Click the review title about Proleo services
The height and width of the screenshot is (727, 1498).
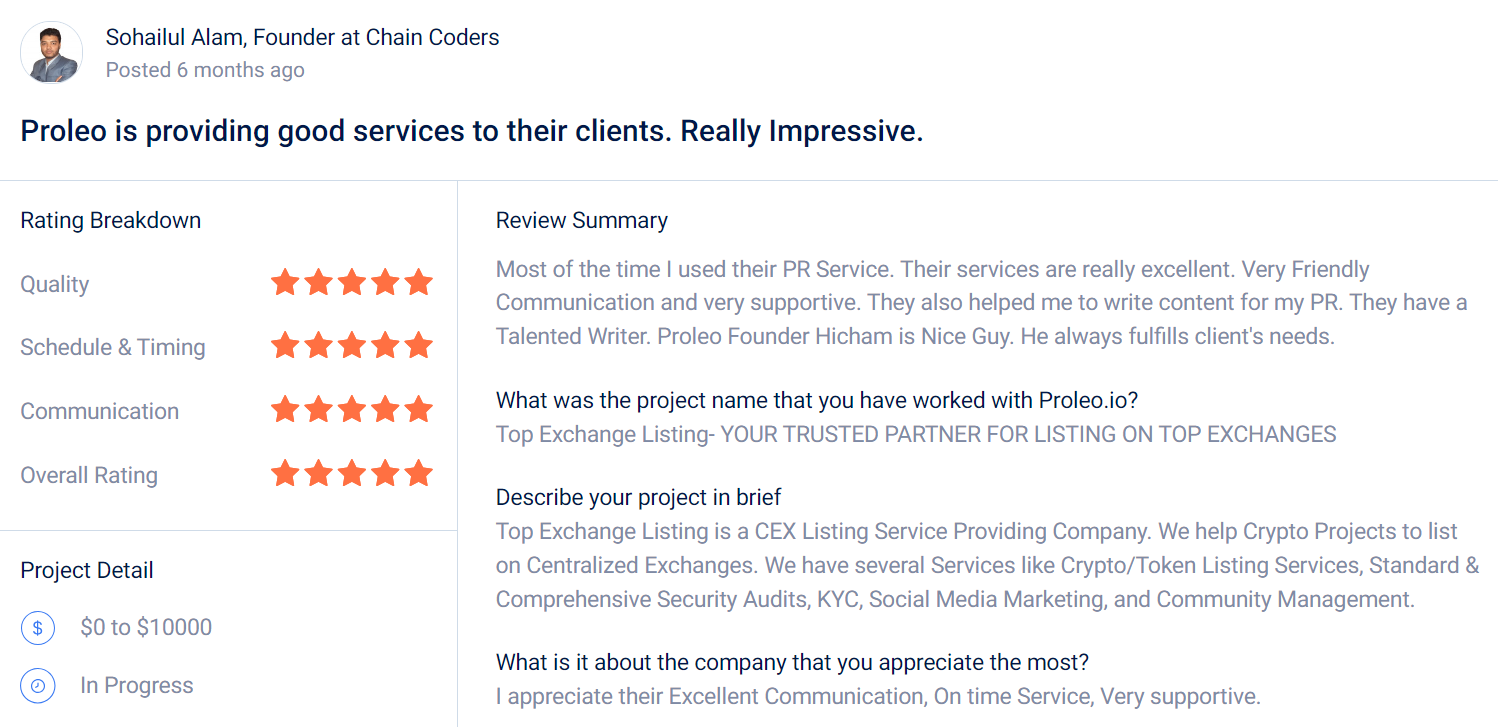472,131
